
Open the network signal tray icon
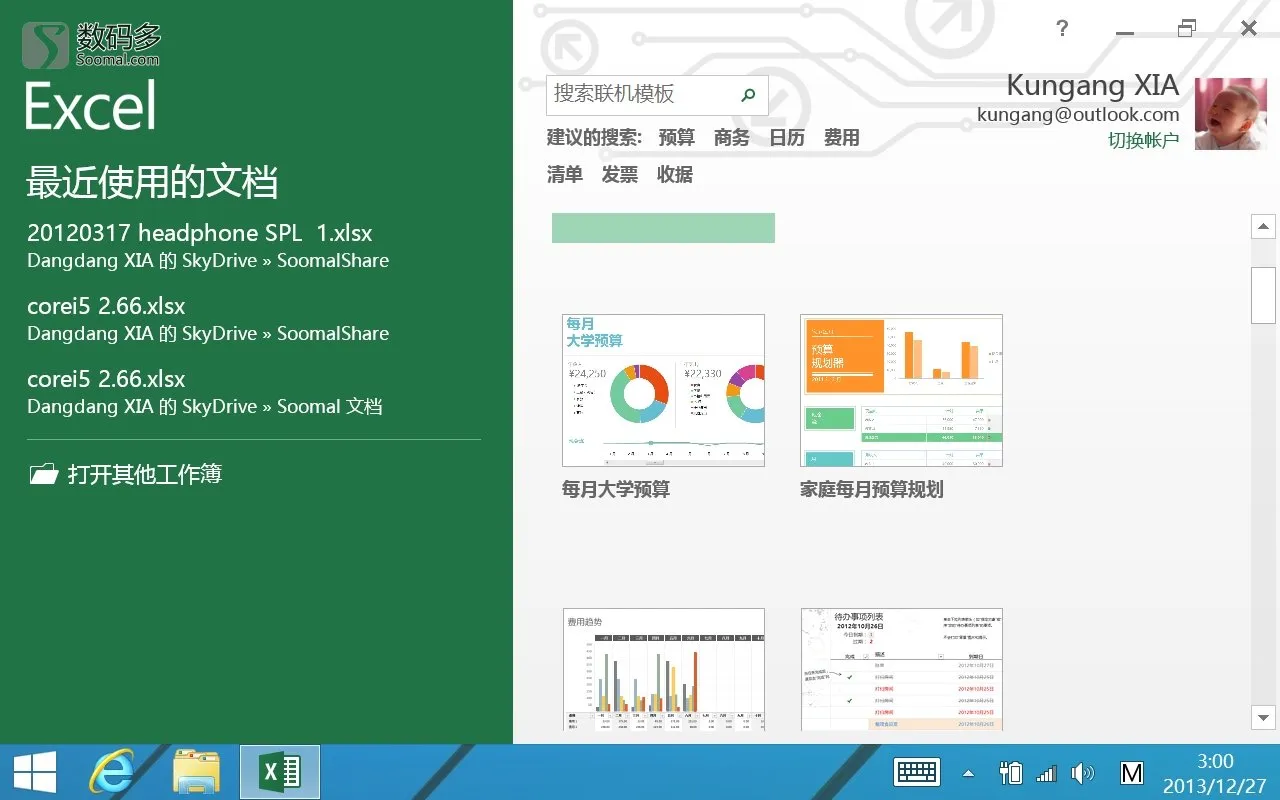[1046, 773]
